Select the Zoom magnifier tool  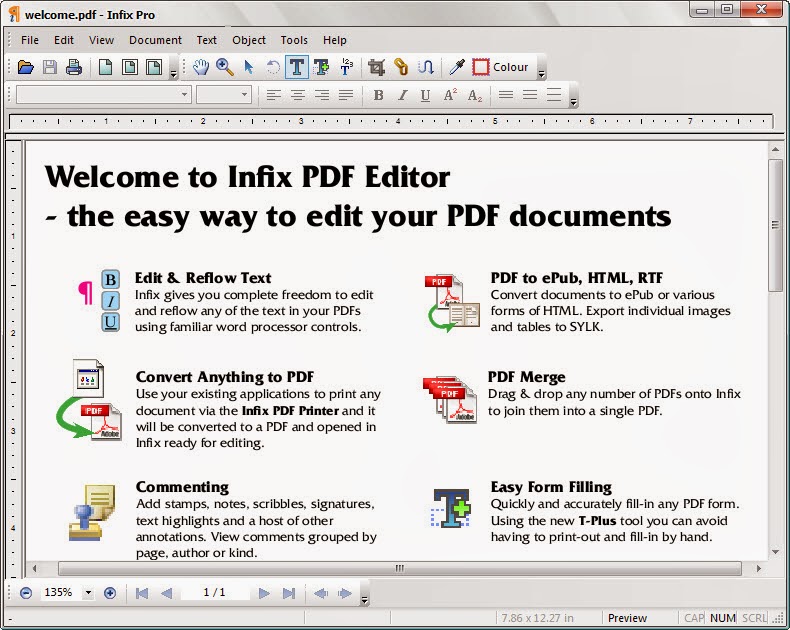pos(224,67)
